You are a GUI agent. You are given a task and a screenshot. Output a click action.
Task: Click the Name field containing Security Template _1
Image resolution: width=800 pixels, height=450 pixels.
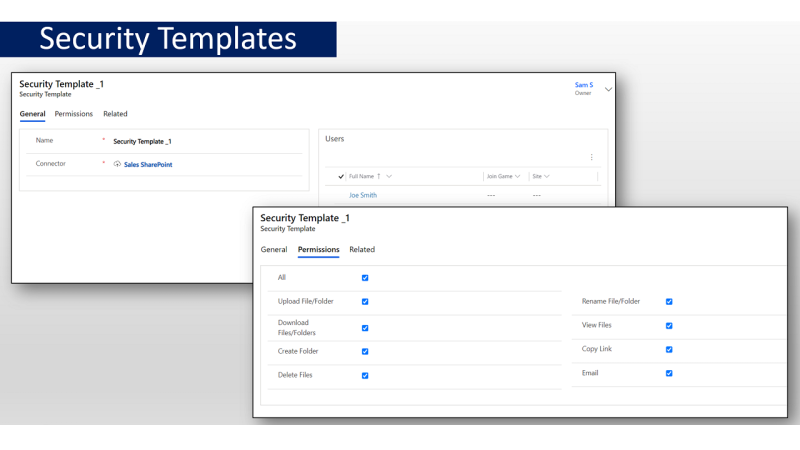coord(142,141)
